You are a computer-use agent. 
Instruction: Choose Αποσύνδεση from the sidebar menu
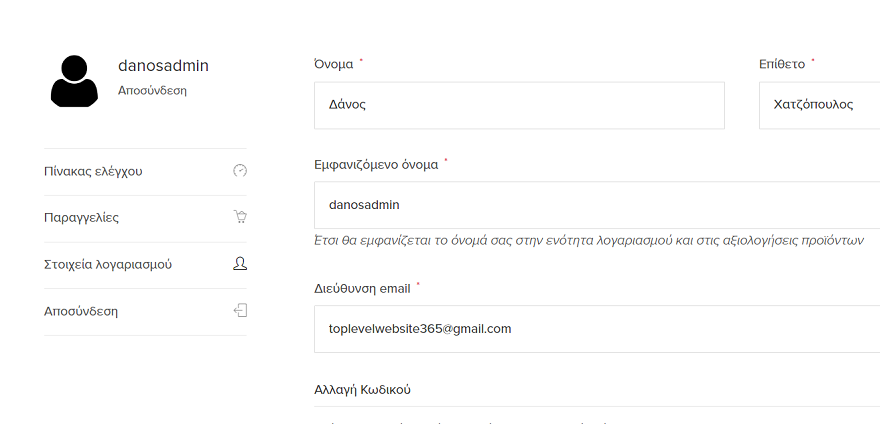point(81,311)
